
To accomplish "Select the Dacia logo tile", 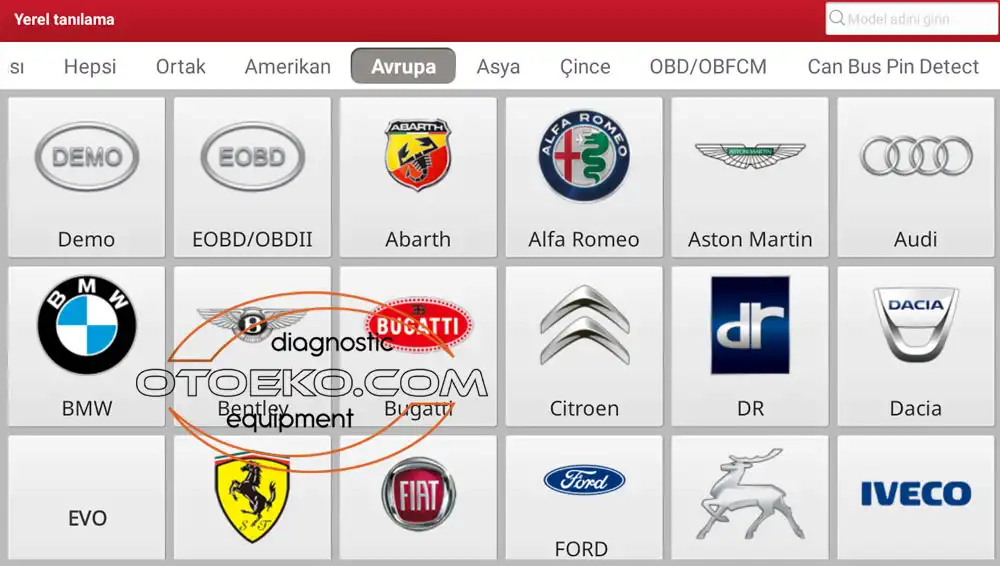I will (915, 346).
